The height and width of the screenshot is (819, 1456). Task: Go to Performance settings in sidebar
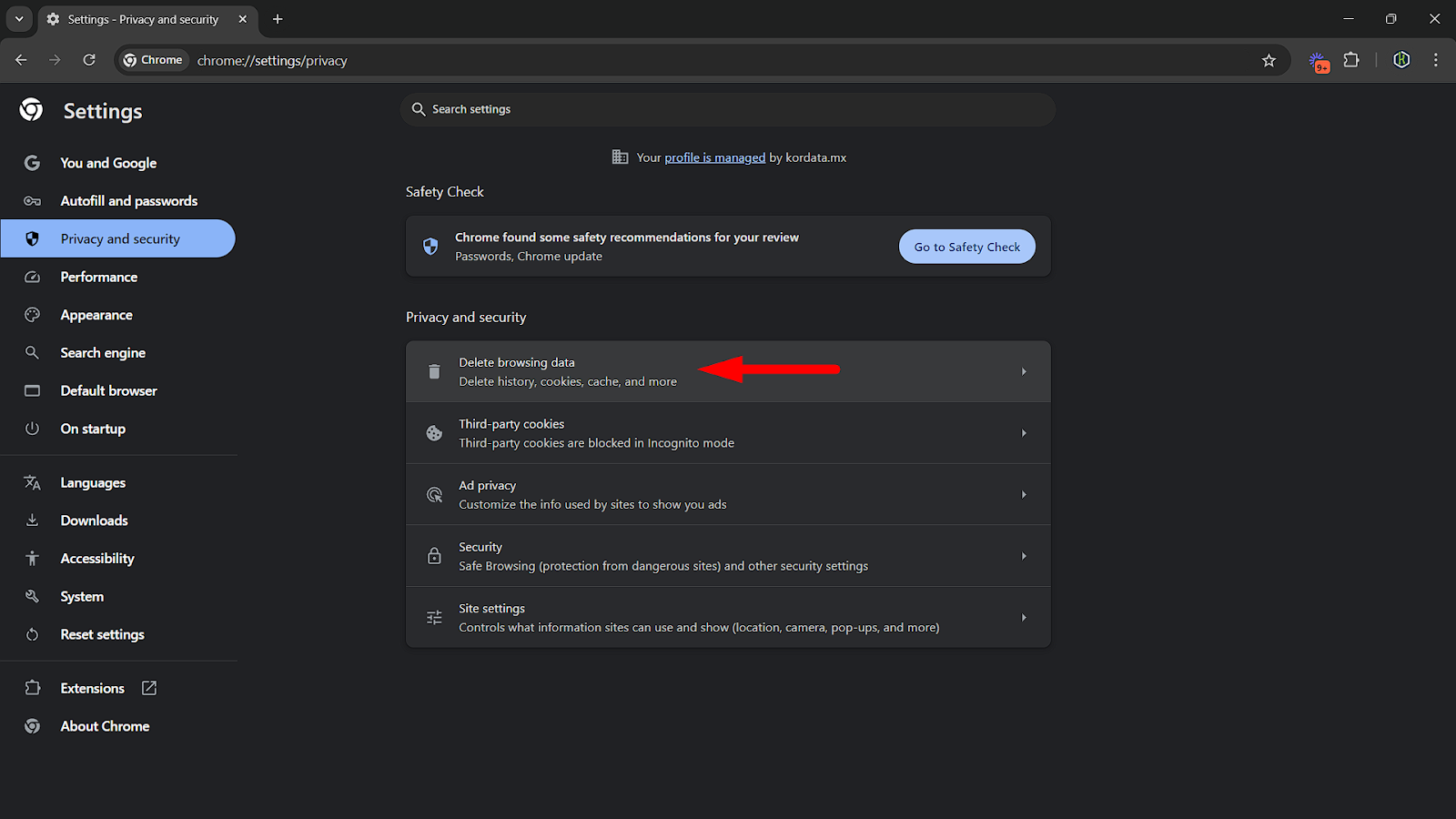tap(98, 277)
